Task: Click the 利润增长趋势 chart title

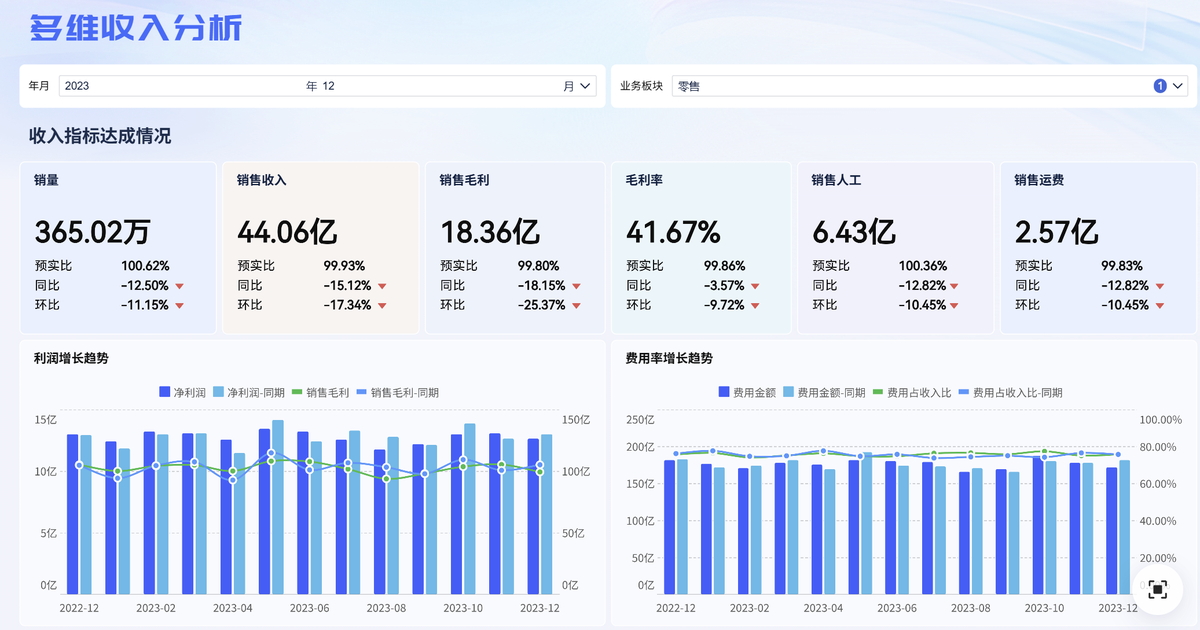Action: click(x=71, y=358)
